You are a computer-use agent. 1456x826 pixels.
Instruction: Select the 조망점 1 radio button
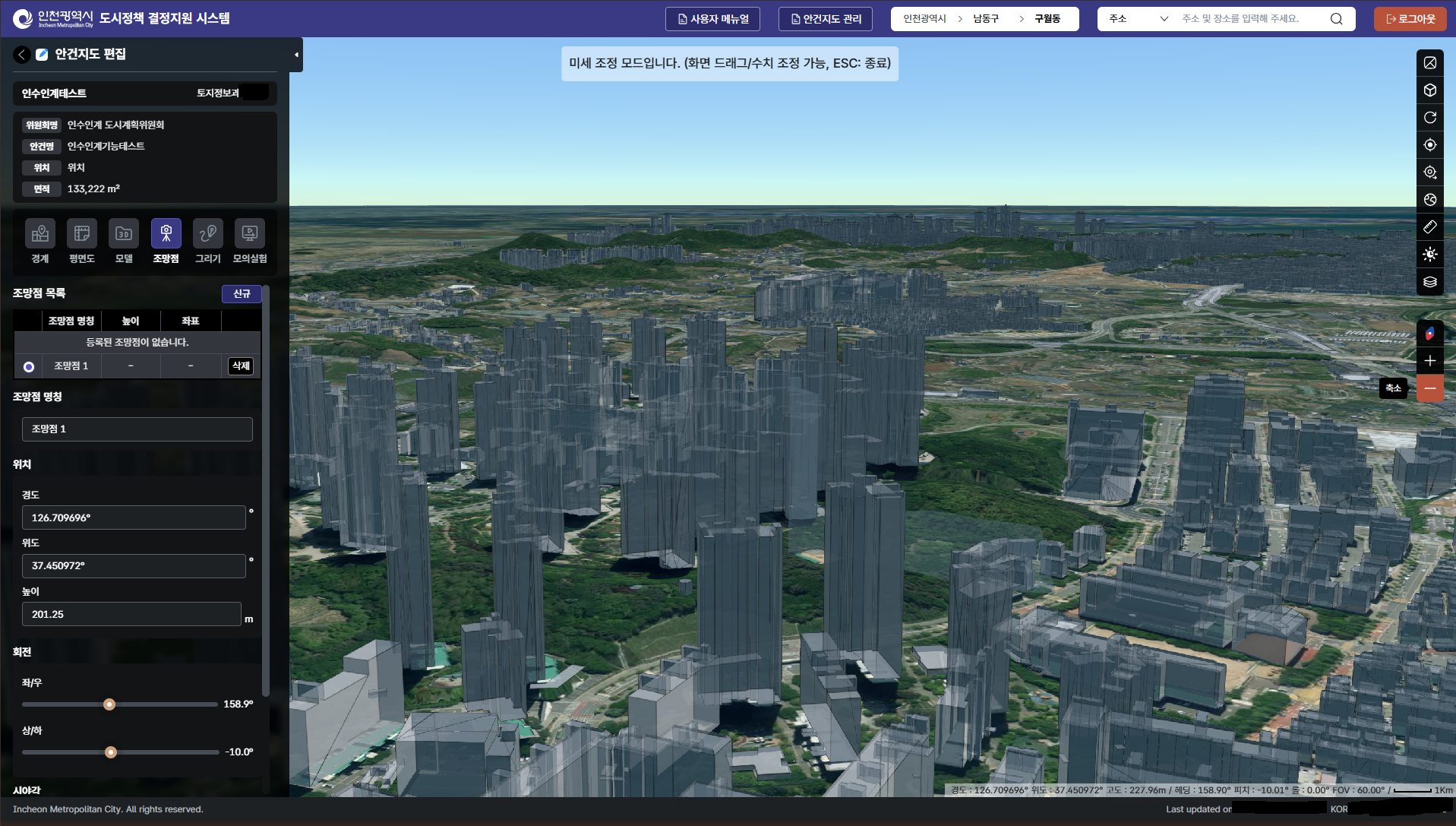tap(29, 367)
